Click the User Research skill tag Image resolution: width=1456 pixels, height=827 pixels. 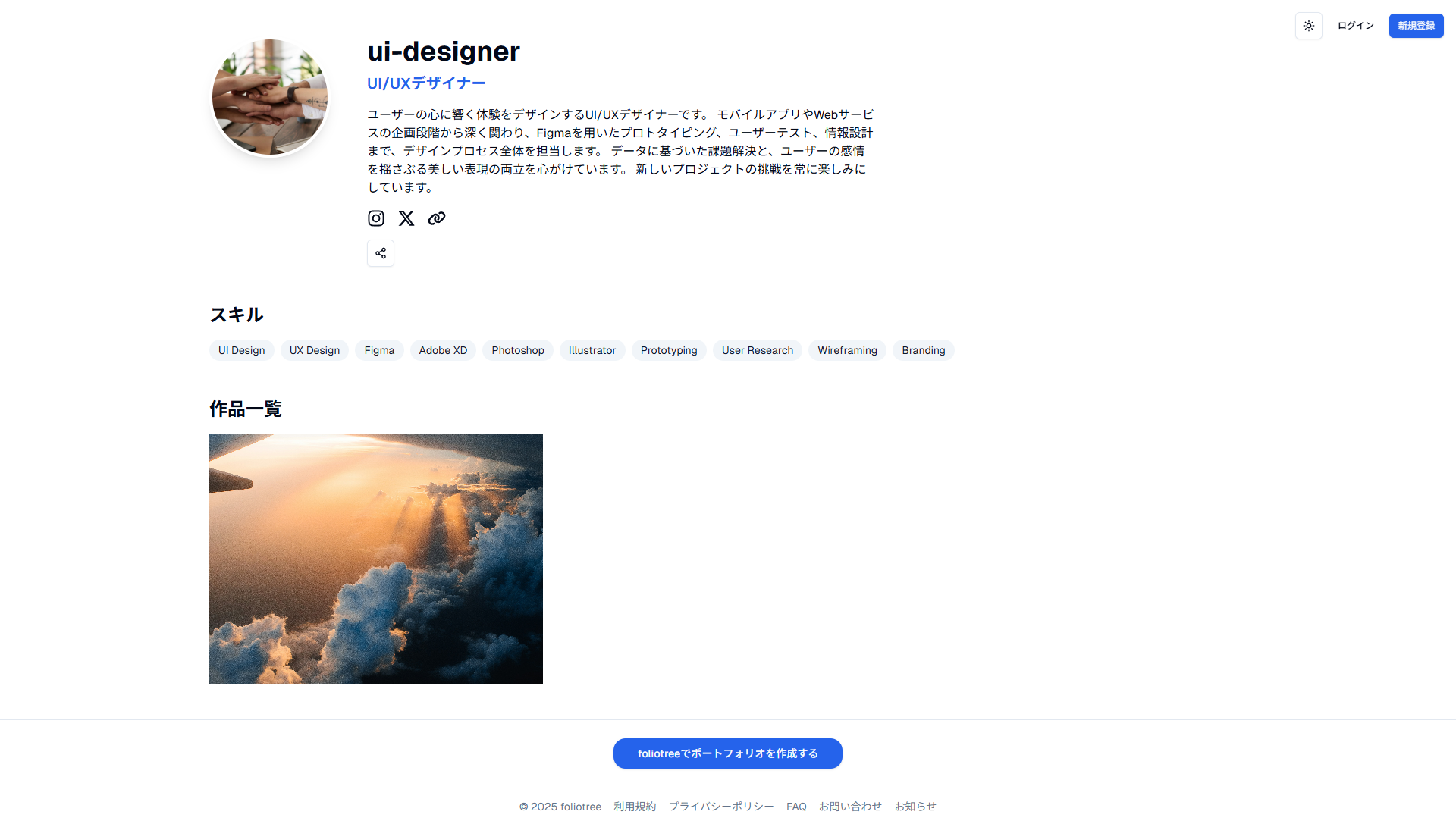pos(758,350)
